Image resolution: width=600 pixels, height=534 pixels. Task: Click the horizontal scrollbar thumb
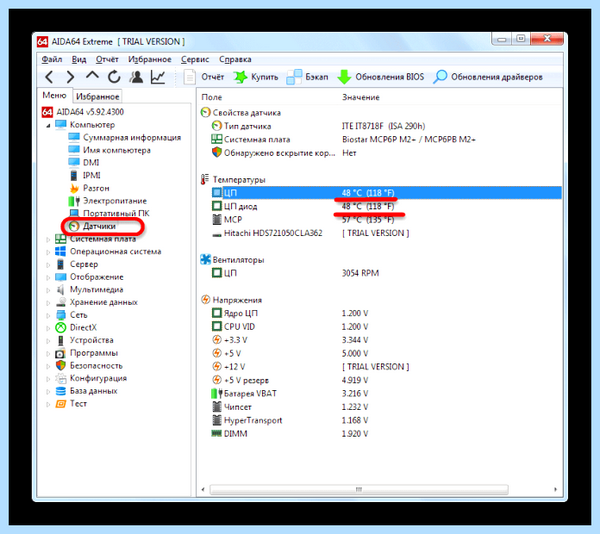pos(359,489)
